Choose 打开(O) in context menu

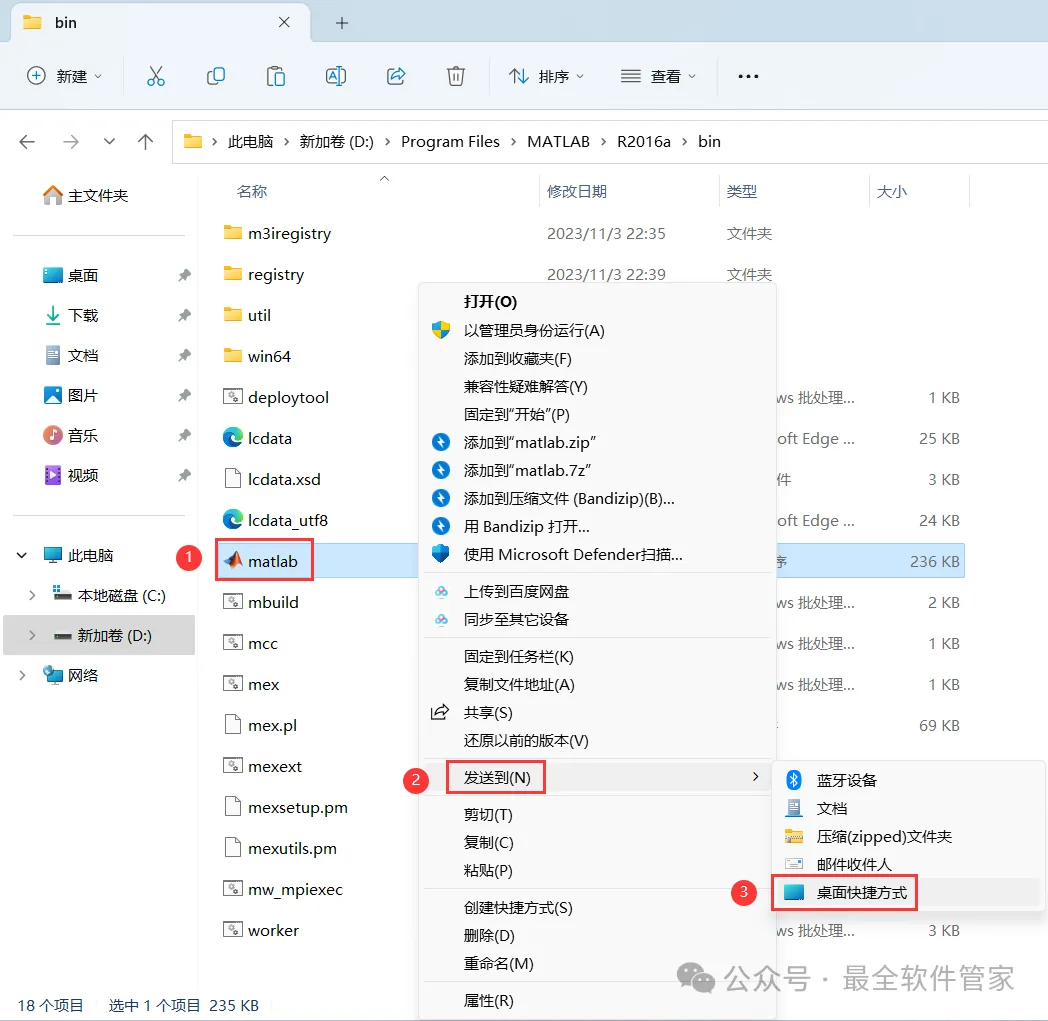tap(491, 301)
